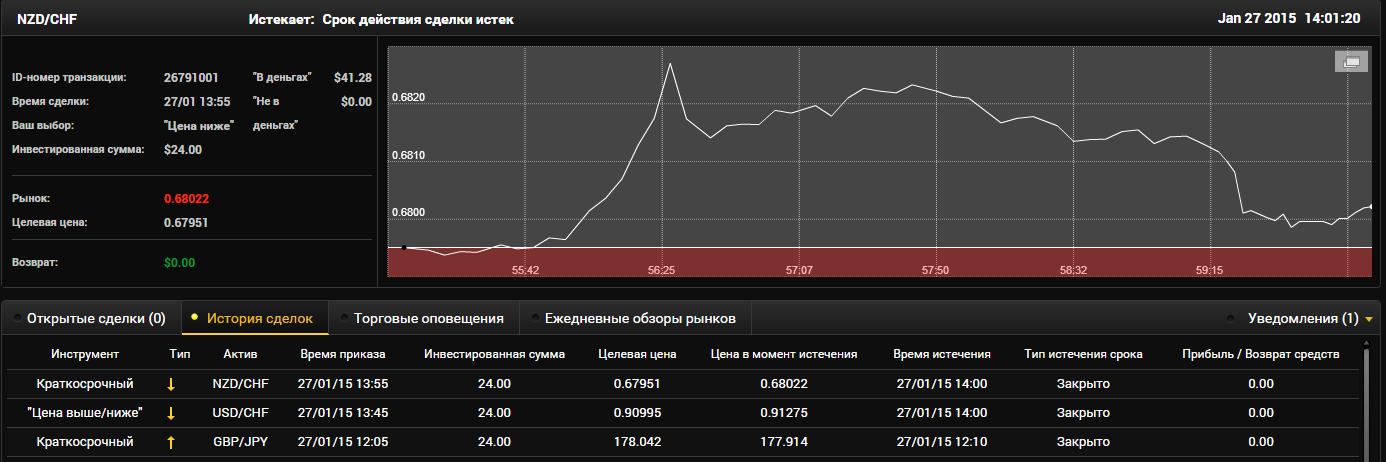This screenshot has height=462, width=1386.
Task: Click the Инвестированная сумма column header
Action: tap(495, 354)
